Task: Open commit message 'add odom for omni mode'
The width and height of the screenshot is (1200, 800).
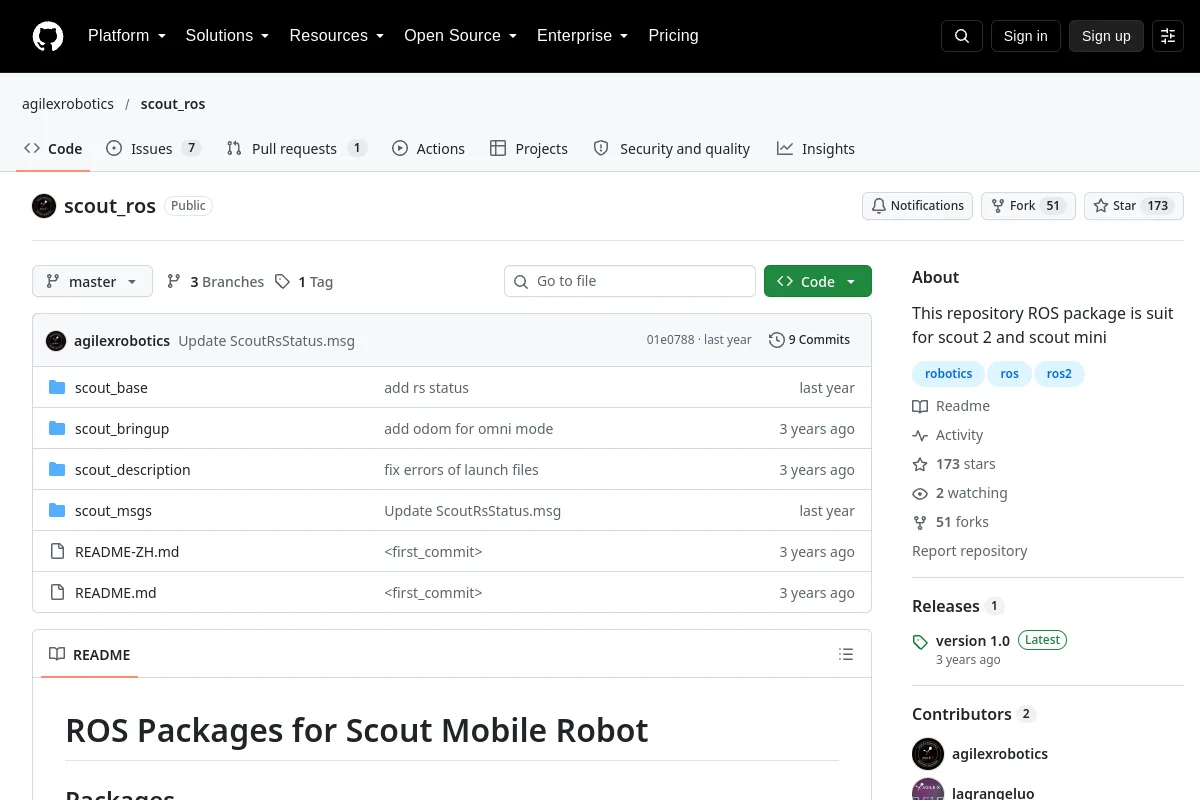Action: 468,429
